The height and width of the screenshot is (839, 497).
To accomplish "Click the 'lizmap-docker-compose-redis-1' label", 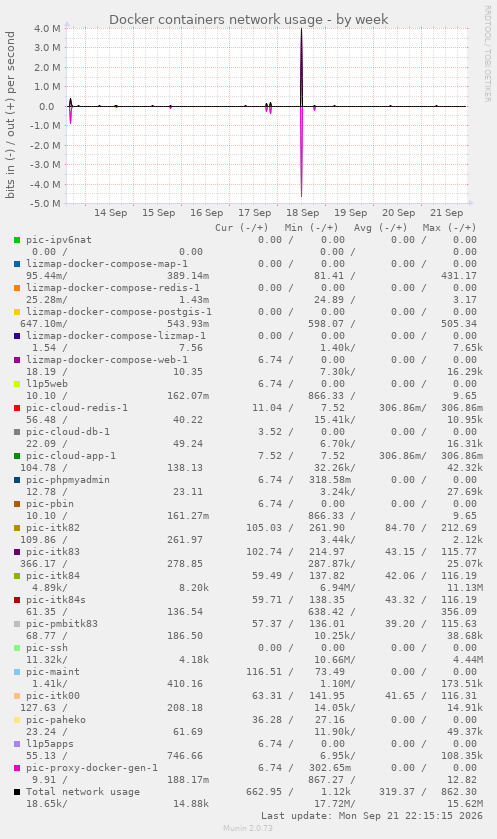I will pos(113,288).
